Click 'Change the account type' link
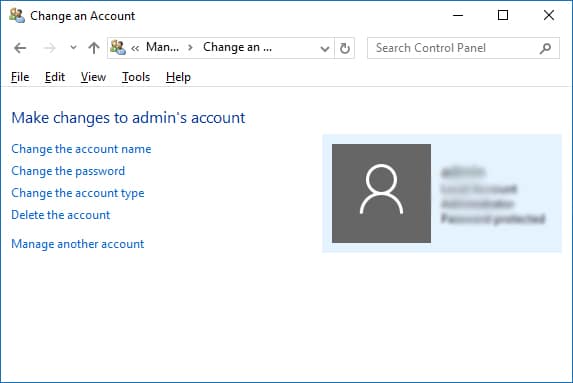Image resolution: width=573 pixels, height=383 pixels. click(78, 193)
